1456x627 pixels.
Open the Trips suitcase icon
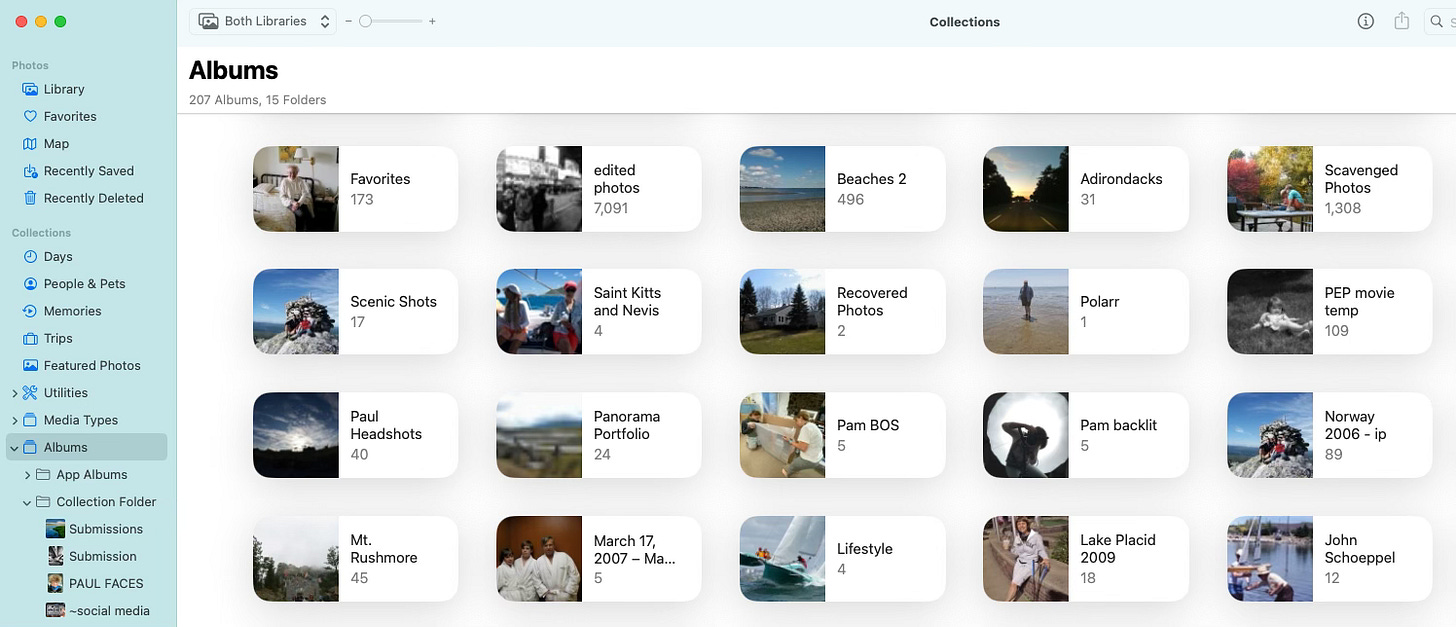click(30, 338)
